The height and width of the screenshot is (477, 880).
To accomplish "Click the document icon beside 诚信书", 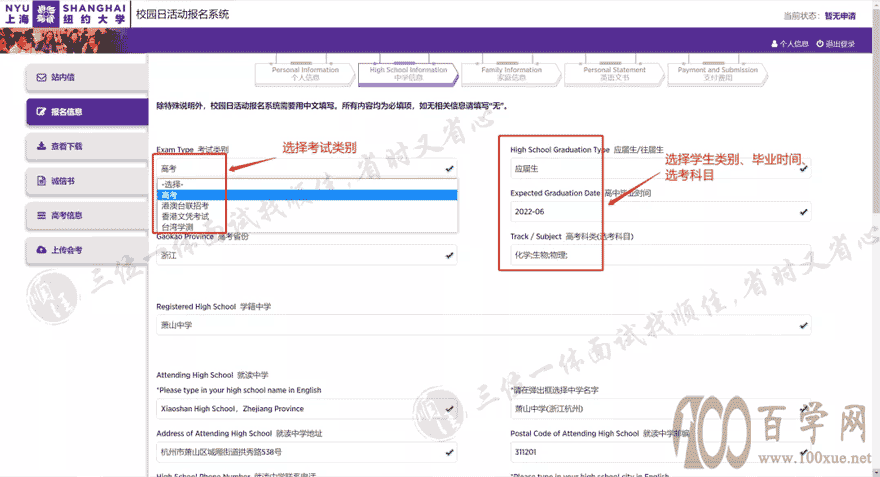I will (42, 181).
